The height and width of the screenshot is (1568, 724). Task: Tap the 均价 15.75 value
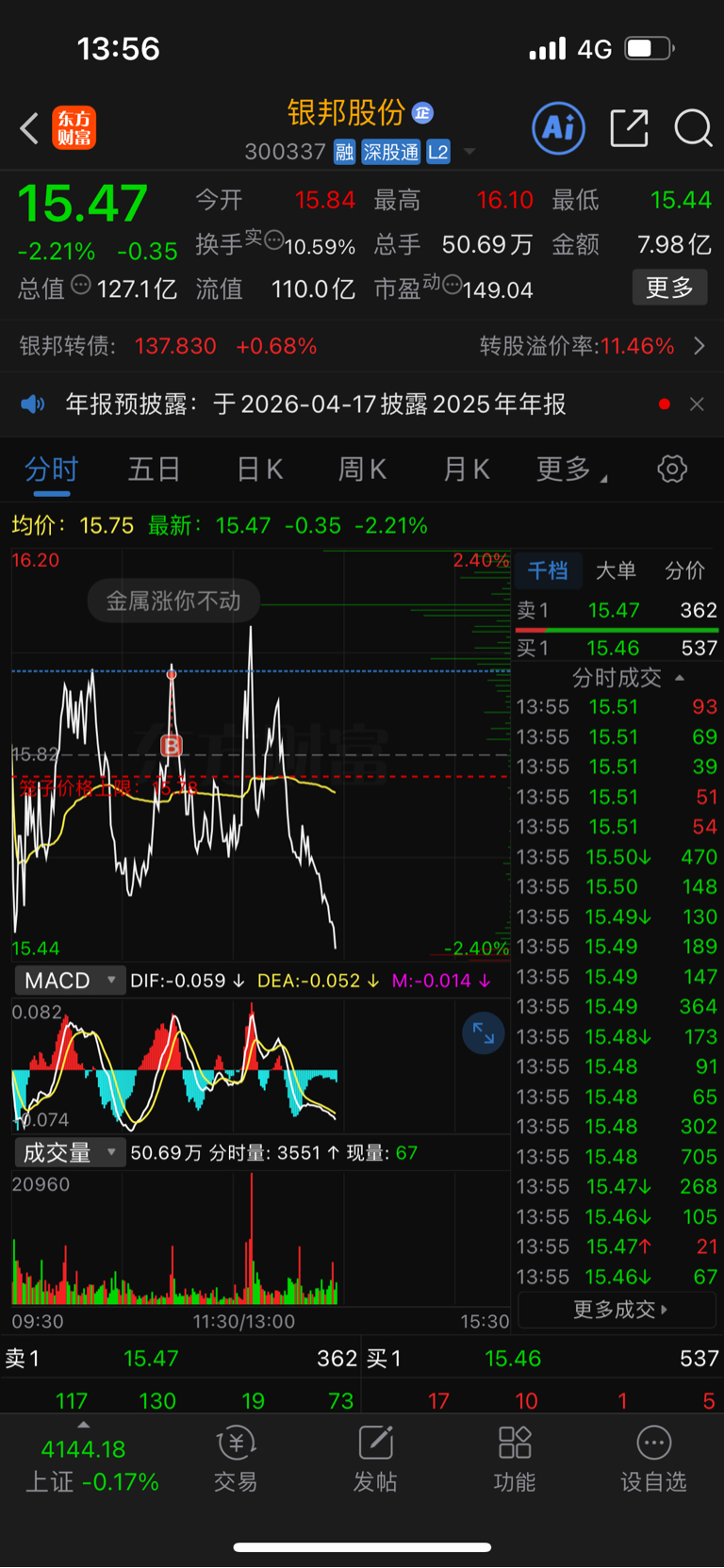(x=107, y=525)
